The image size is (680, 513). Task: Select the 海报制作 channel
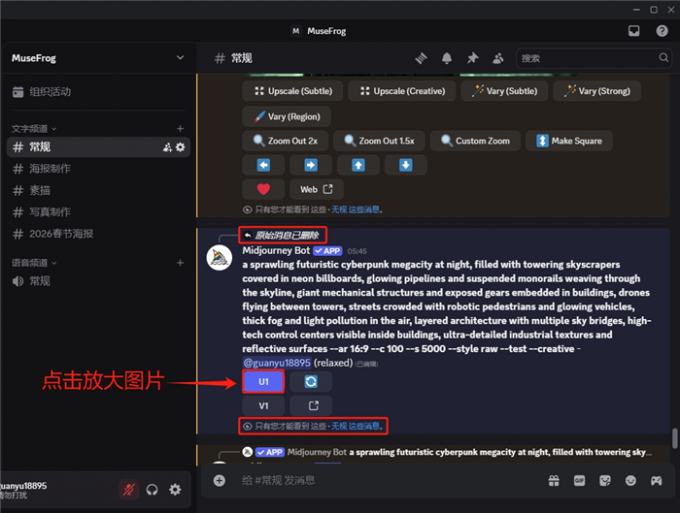pos(98,169)
